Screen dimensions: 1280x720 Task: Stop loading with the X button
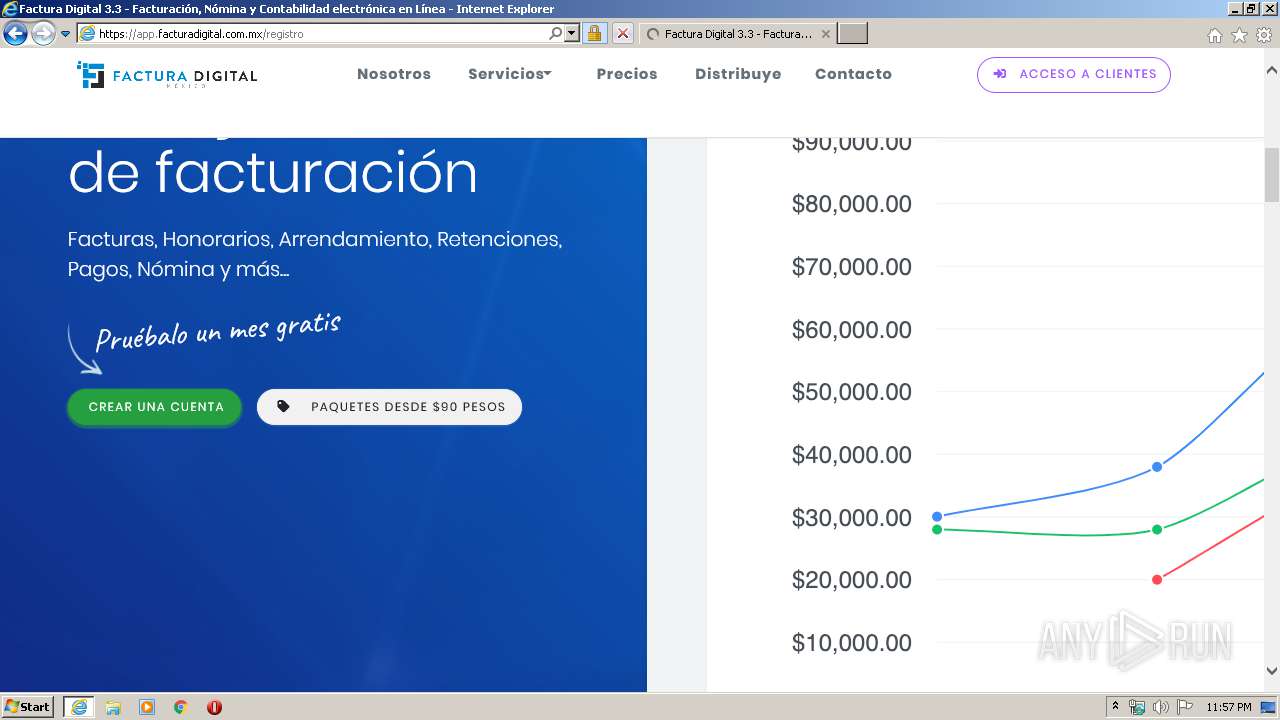(622, 33)
